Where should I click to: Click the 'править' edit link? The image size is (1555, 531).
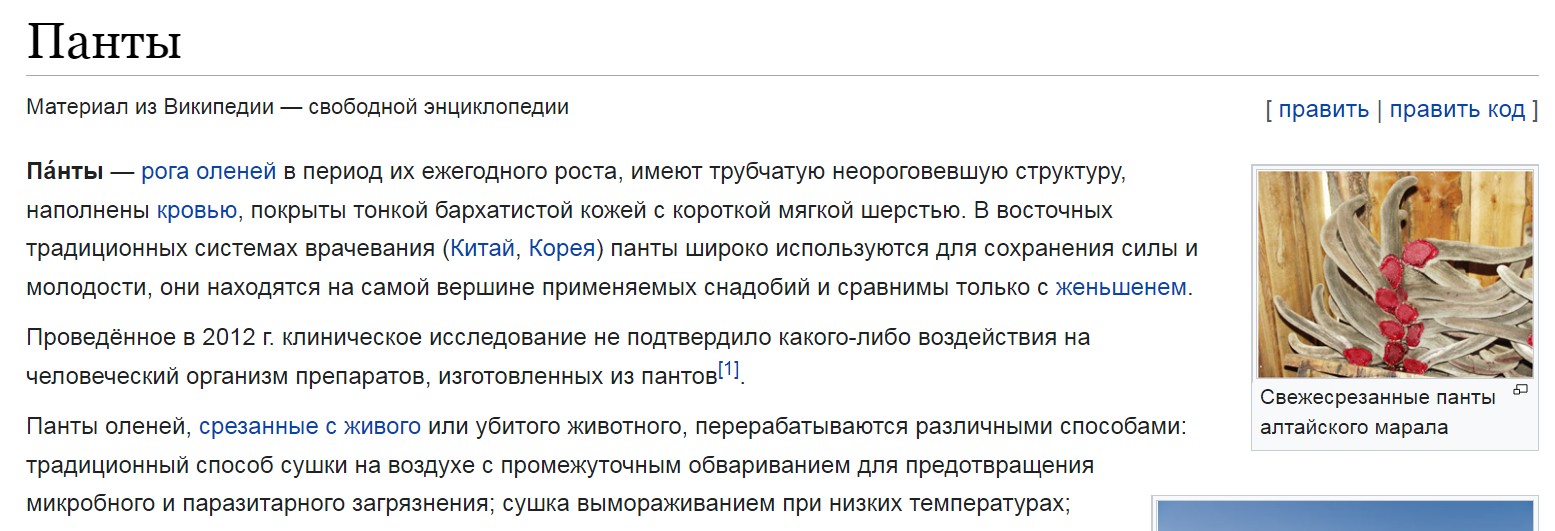tap(1323, 110)
